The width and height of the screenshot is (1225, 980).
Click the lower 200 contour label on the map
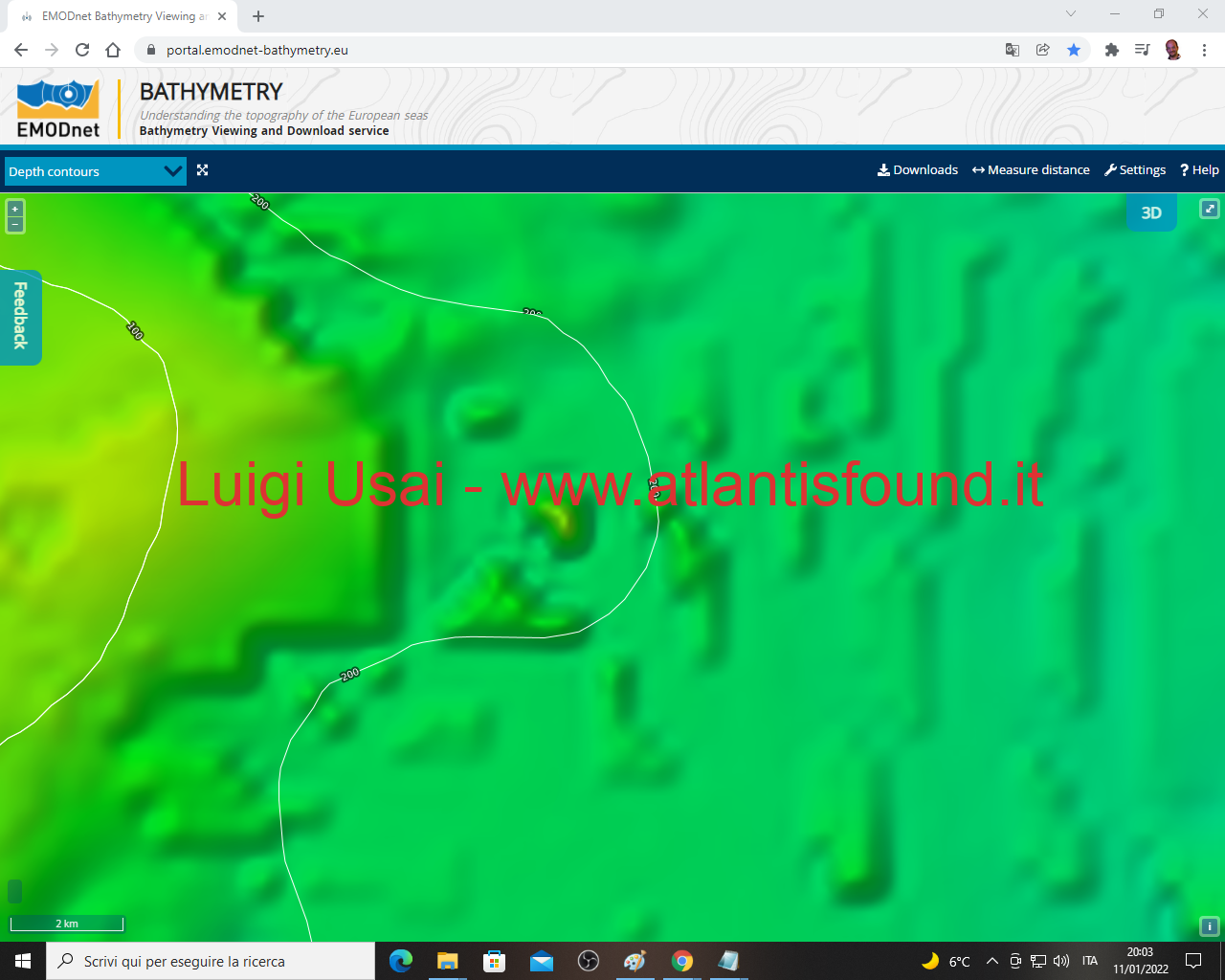pyautogui.click(x=350, y=674)
